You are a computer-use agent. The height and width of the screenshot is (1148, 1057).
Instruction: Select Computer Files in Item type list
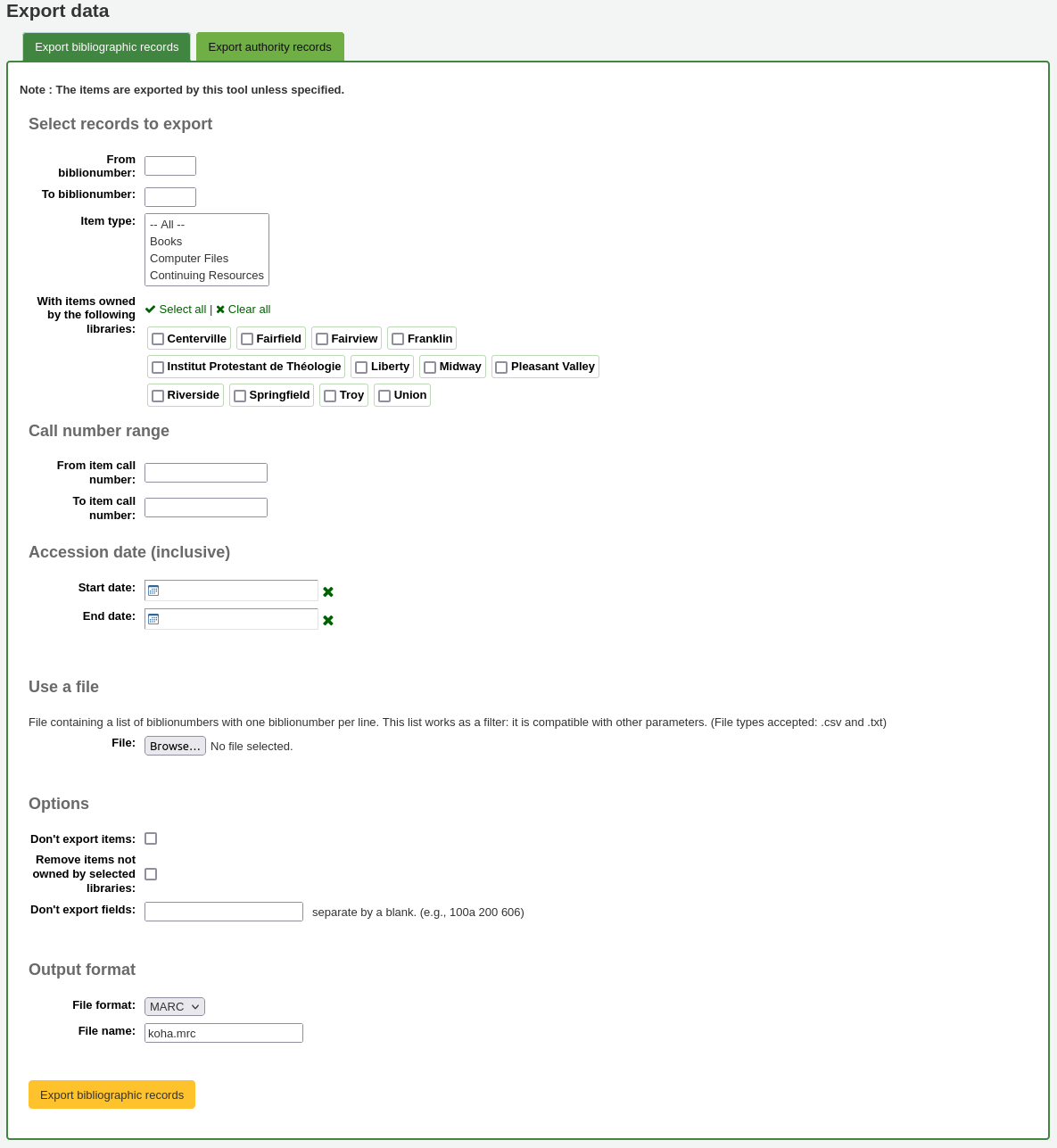point(189,258)
